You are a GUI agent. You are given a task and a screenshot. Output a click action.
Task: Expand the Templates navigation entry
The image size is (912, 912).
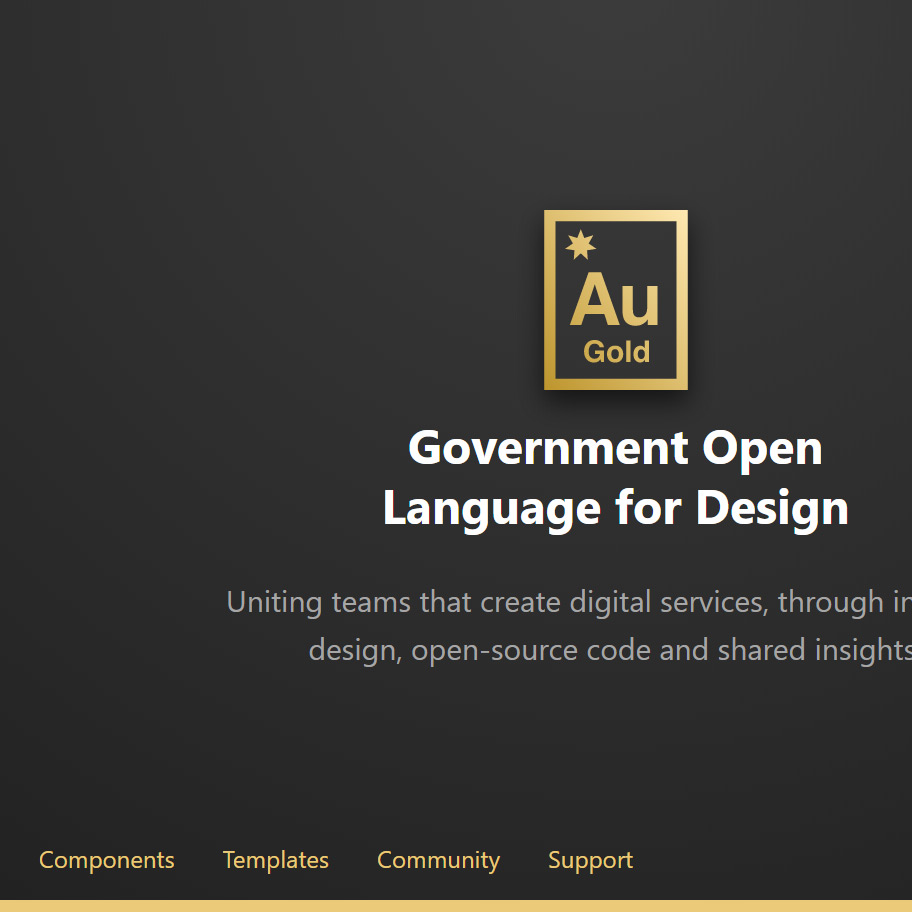tap(276, 860)
